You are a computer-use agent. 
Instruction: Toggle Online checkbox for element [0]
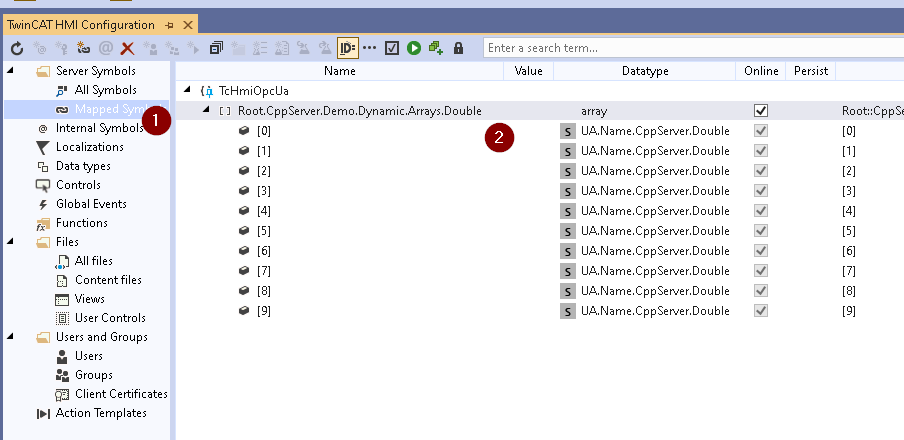pos(761,131)
